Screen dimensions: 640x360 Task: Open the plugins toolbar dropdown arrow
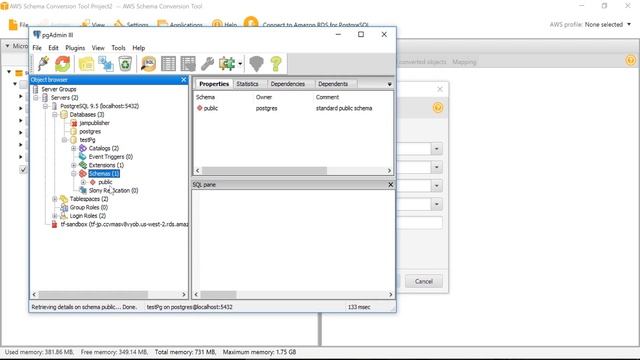pyautogui.click(x=240, y=64)
